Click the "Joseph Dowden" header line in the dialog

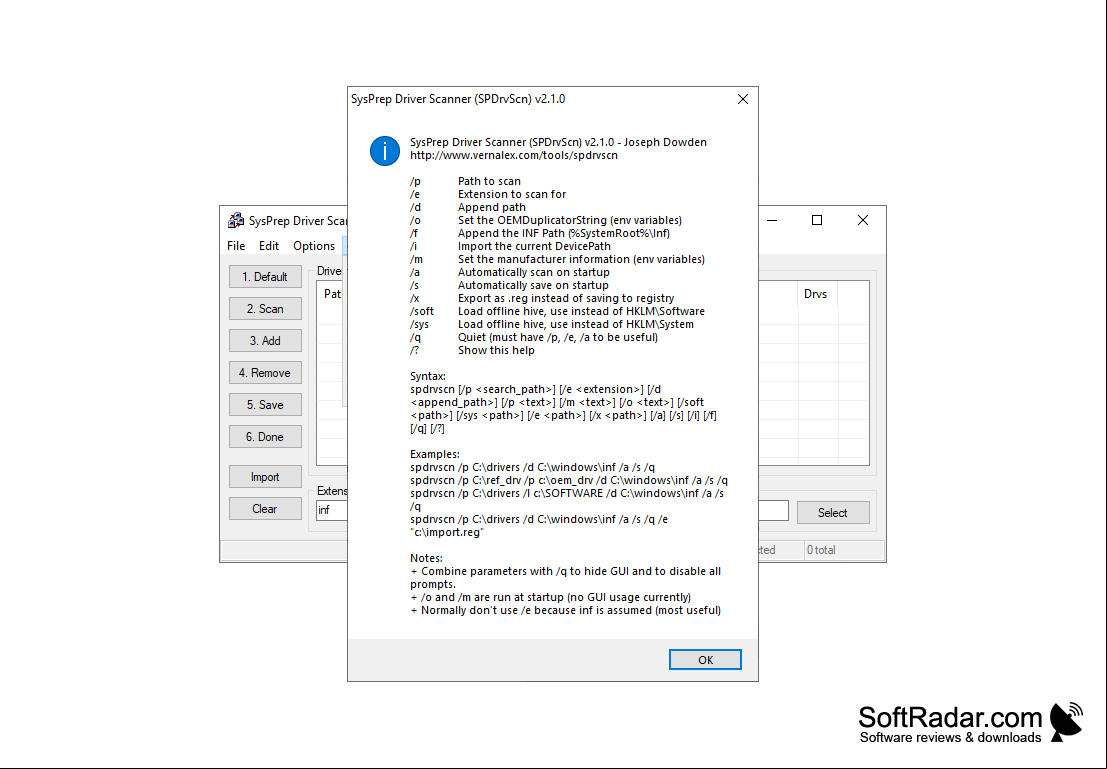coord(558,142)
